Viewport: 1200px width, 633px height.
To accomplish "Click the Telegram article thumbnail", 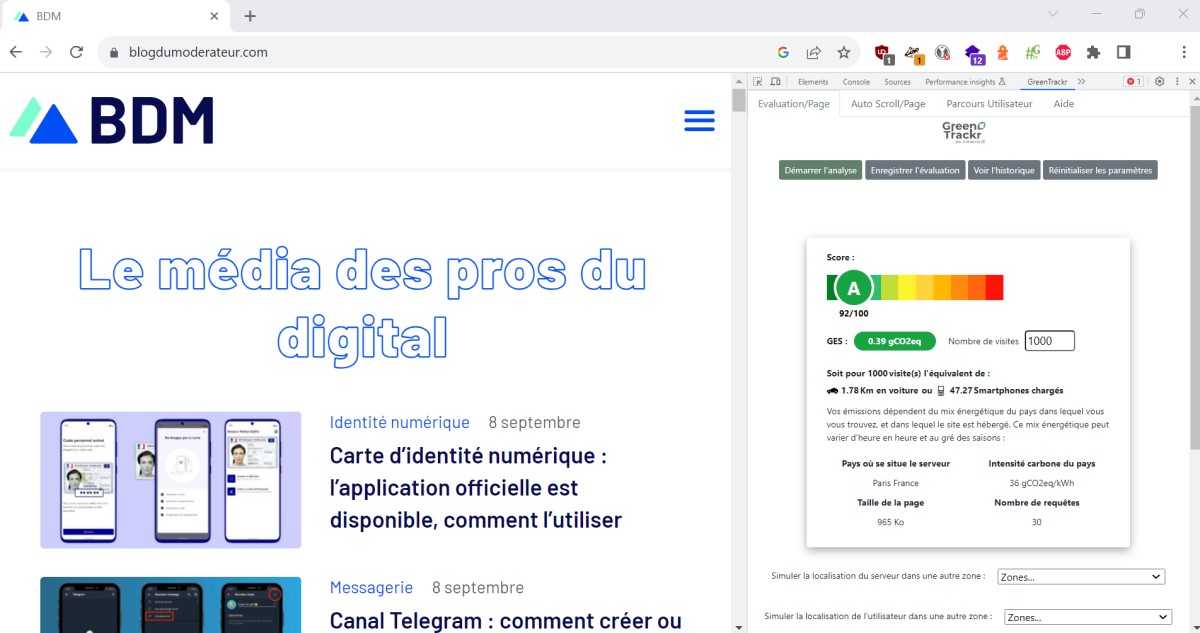I will coord(170,605).
